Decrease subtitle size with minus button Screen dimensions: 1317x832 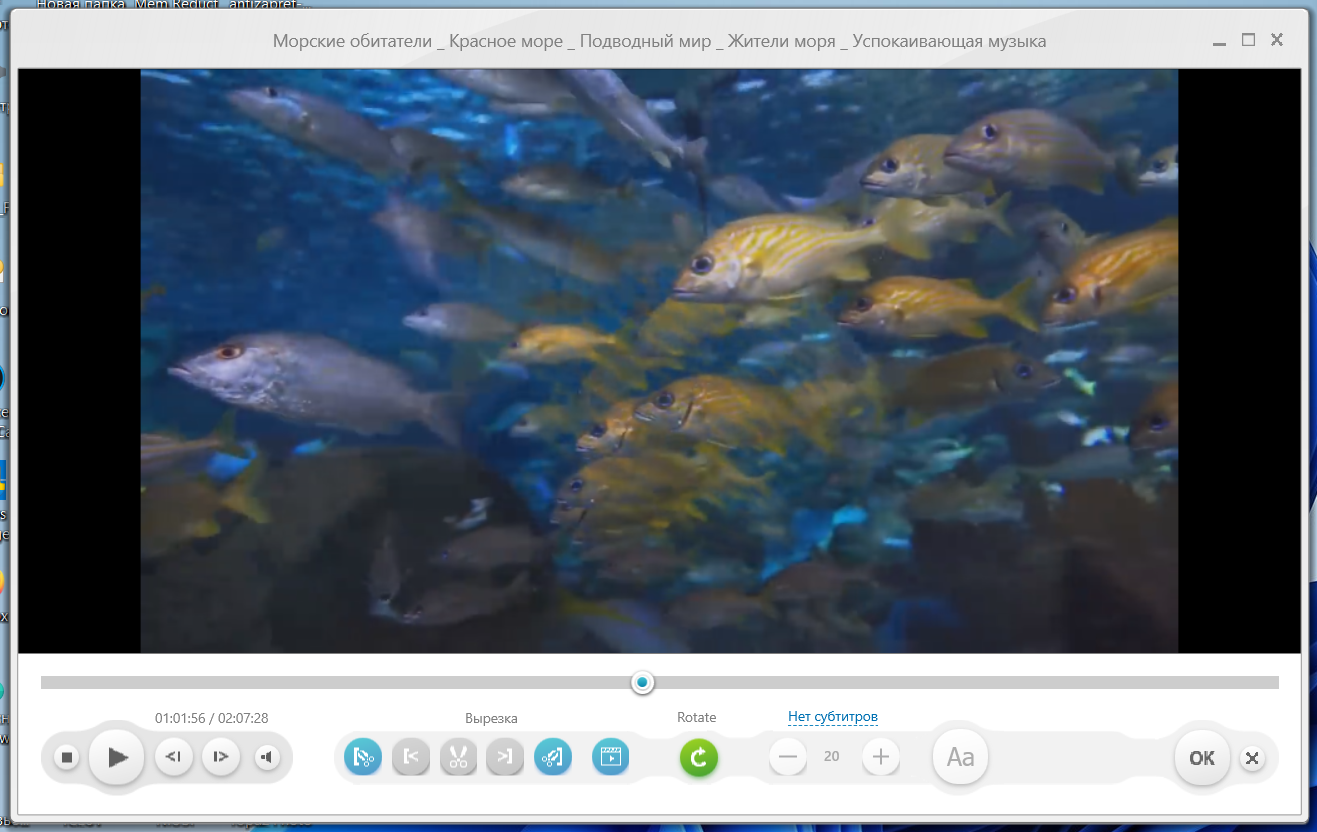788,757
